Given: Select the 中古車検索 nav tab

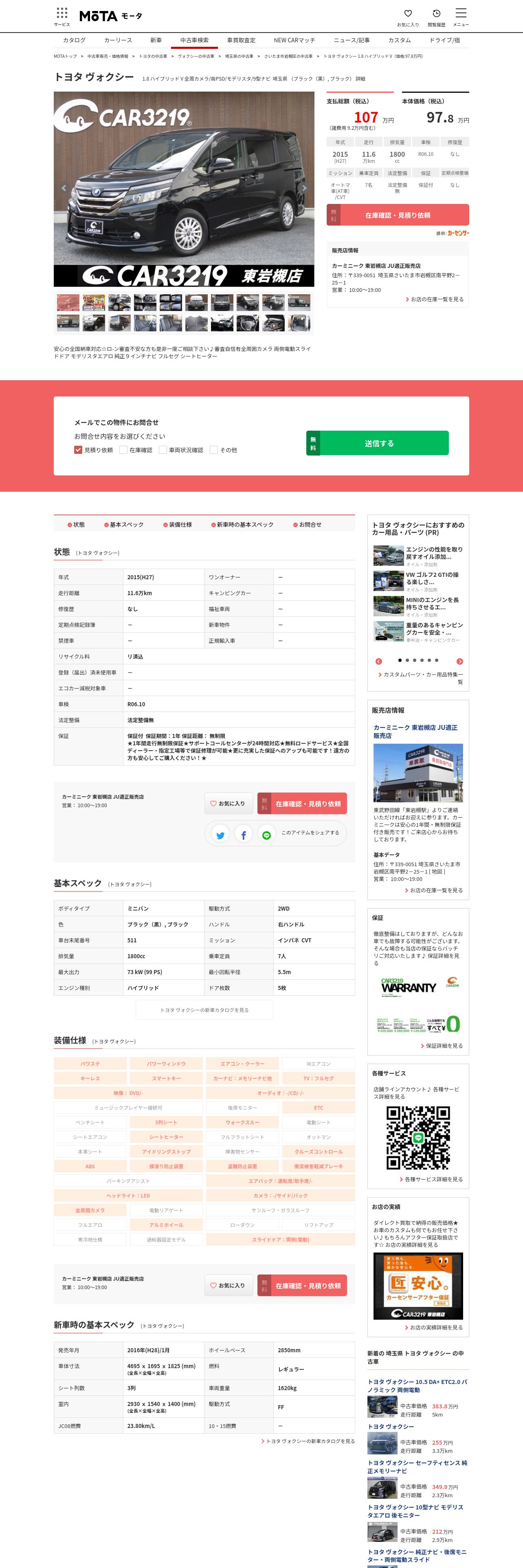Looking at the screenshot, I should [194, 40].
